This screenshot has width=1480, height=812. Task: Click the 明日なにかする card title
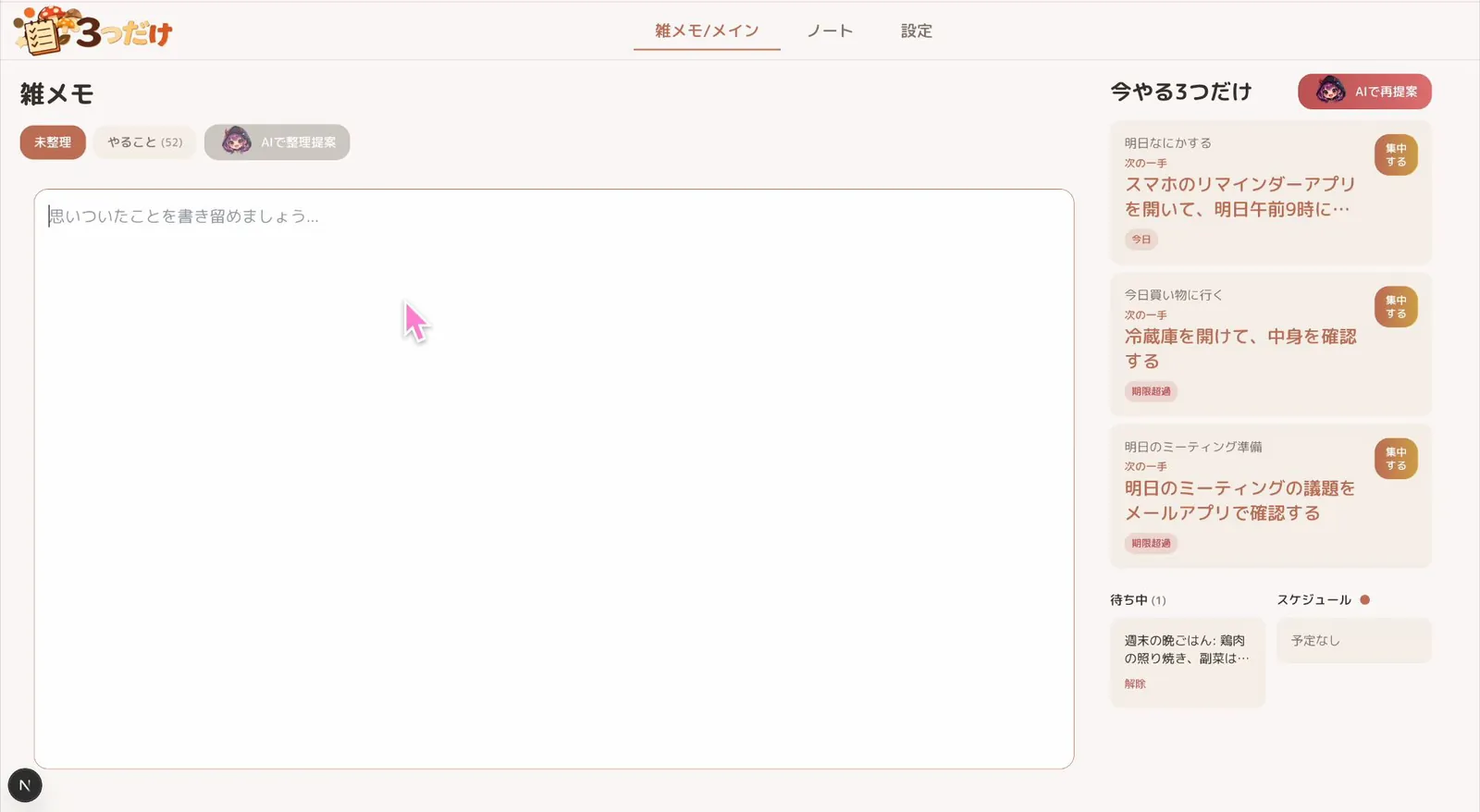pyautogui.click(x=1168, y=142)
